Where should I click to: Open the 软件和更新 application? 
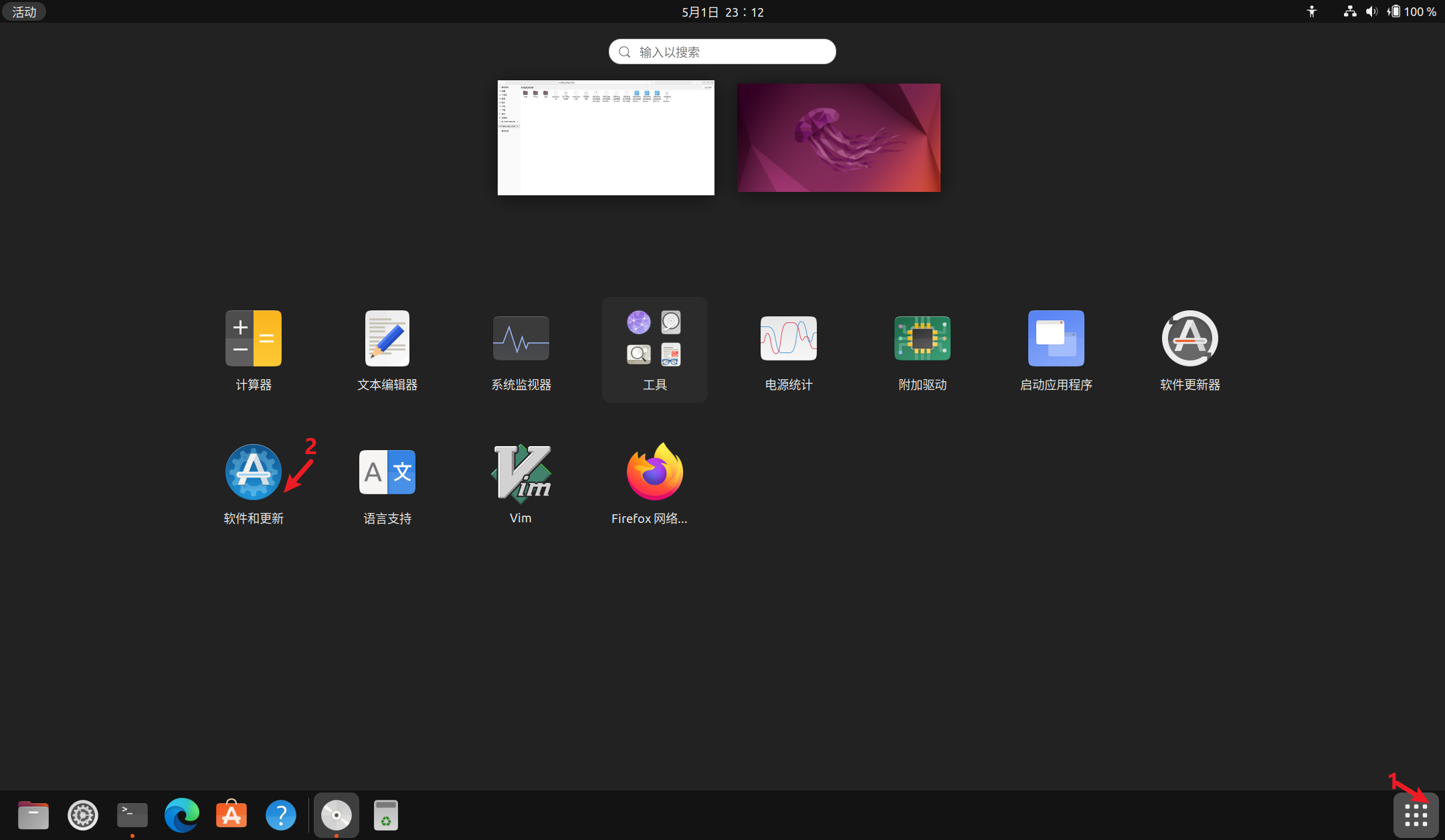point(253,473)
